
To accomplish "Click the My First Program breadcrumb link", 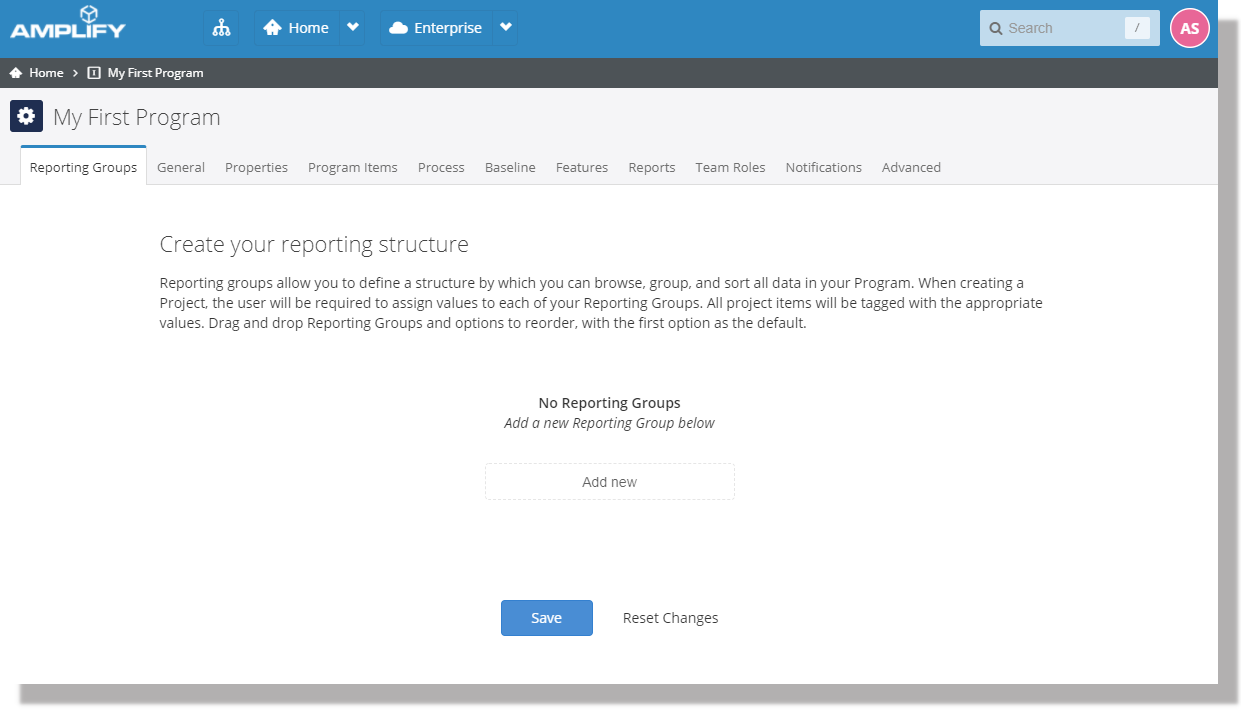I will coord(155,73).
